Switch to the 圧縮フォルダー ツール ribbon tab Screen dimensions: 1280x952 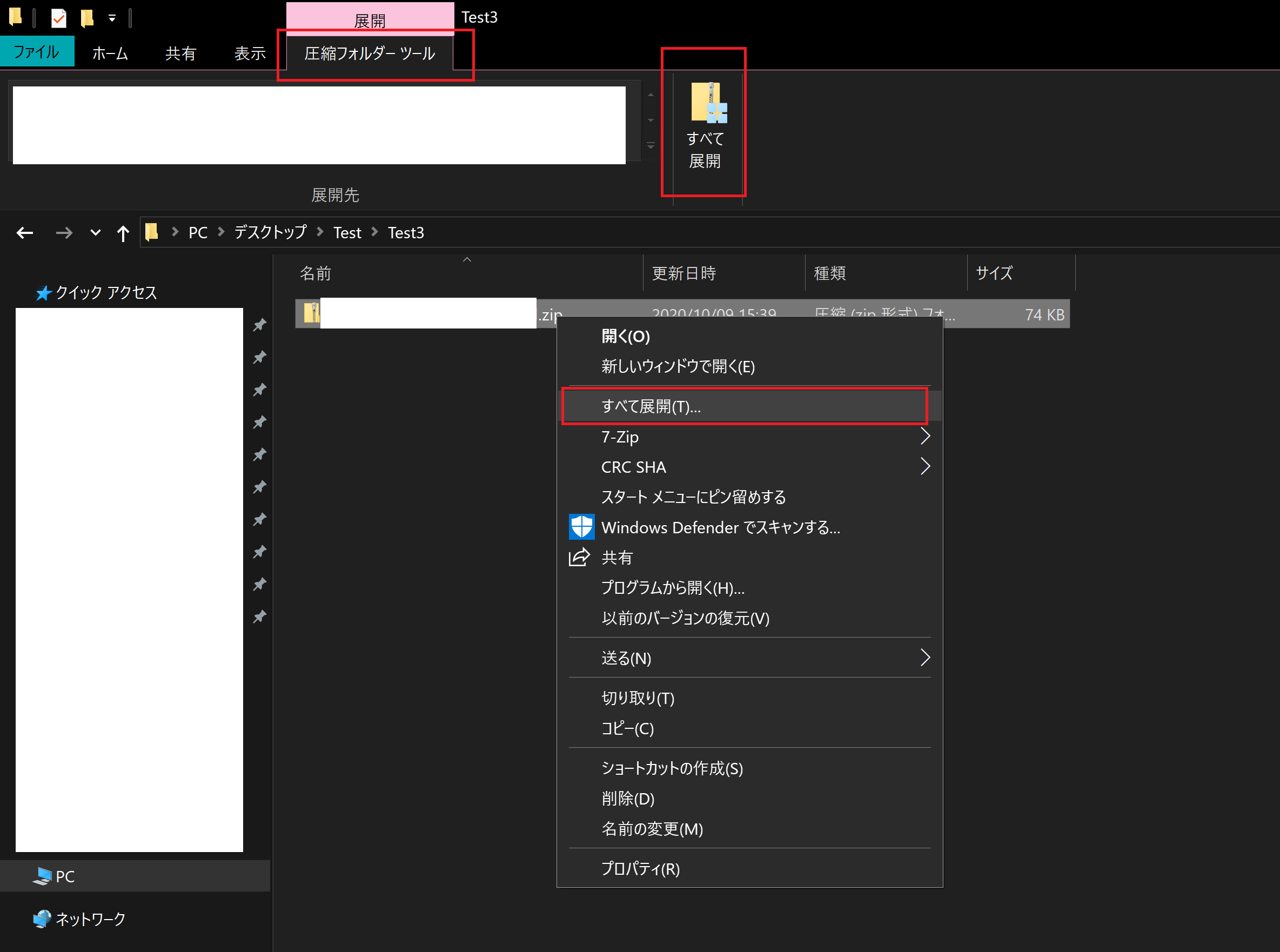coord(370,53)
